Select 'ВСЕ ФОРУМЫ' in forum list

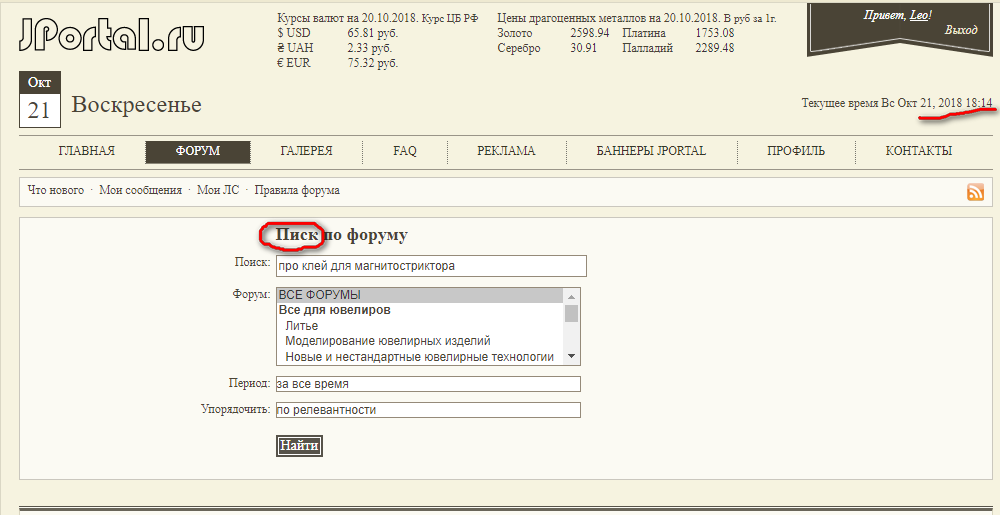[421, 295]
